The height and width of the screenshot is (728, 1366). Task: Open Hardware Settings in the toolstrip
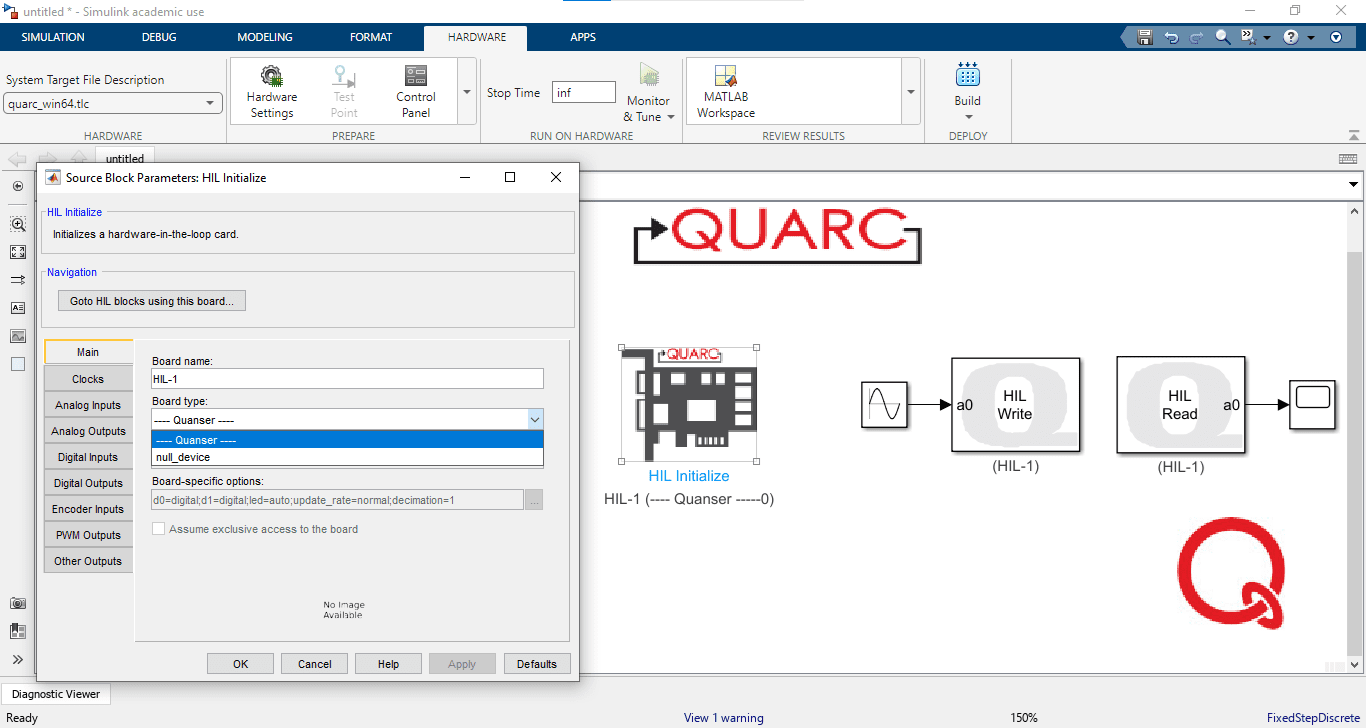click(271, 91)
